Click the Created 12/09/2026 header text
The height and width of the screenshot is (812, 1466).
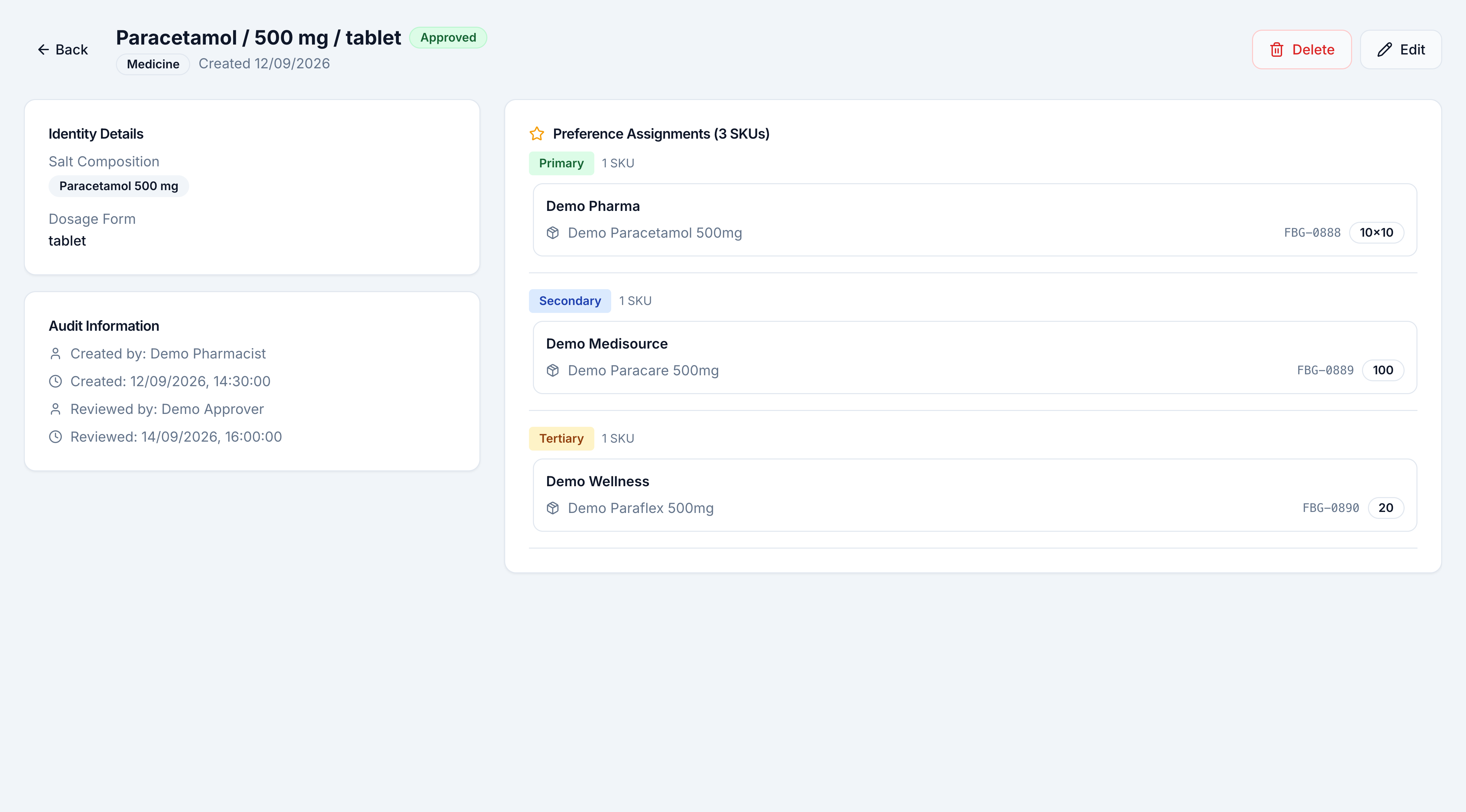[264, 64]
